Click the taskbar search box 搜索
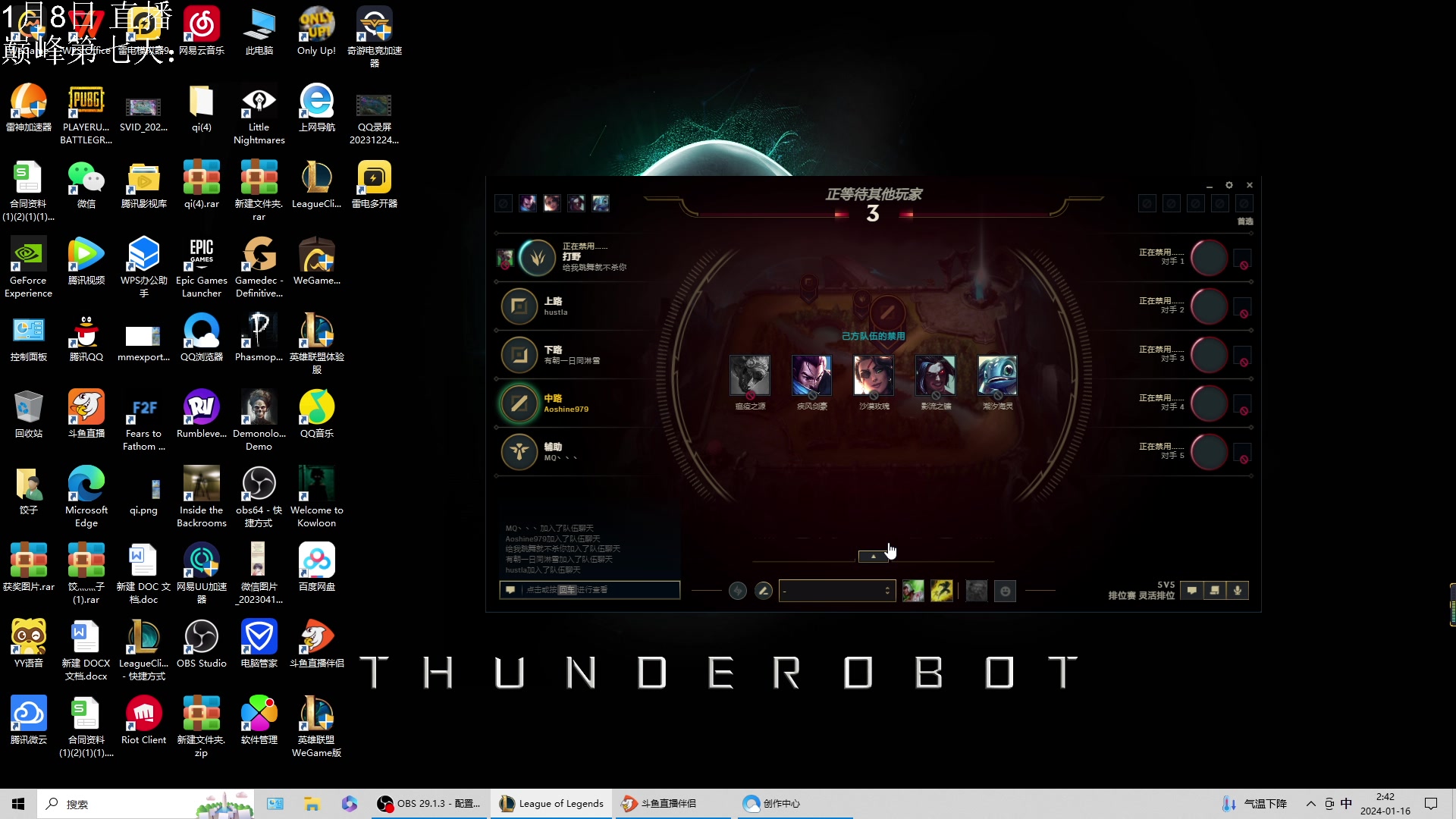Image resolution: width=1456 pixels, height=819 pixels. click(x=146, y=804)
